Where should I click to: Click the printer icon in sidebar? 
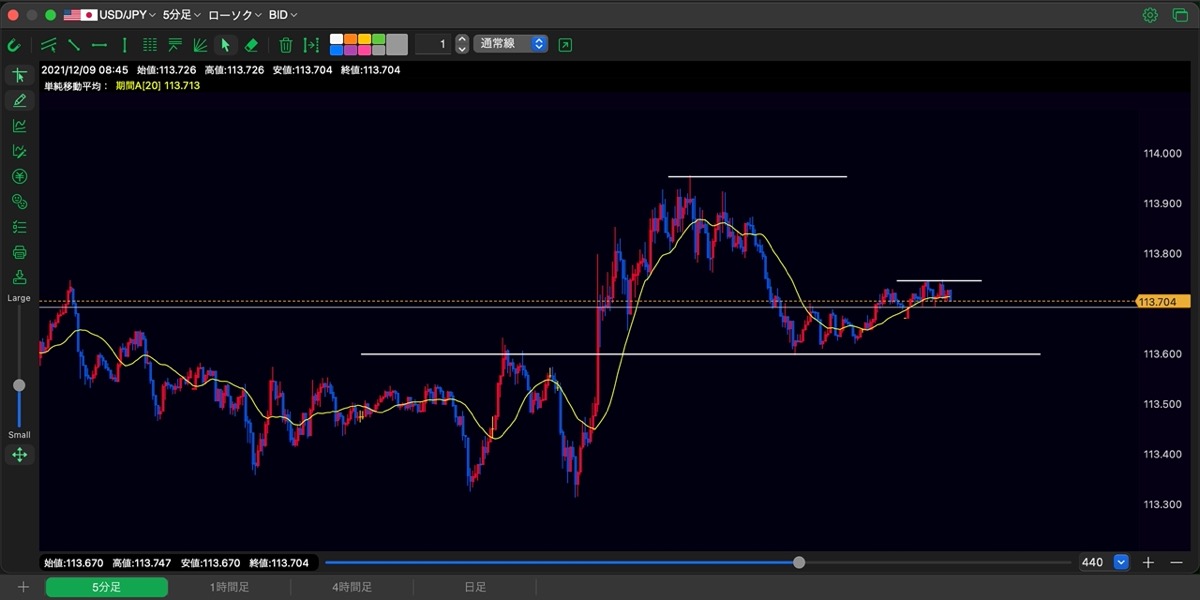point(19,252)
